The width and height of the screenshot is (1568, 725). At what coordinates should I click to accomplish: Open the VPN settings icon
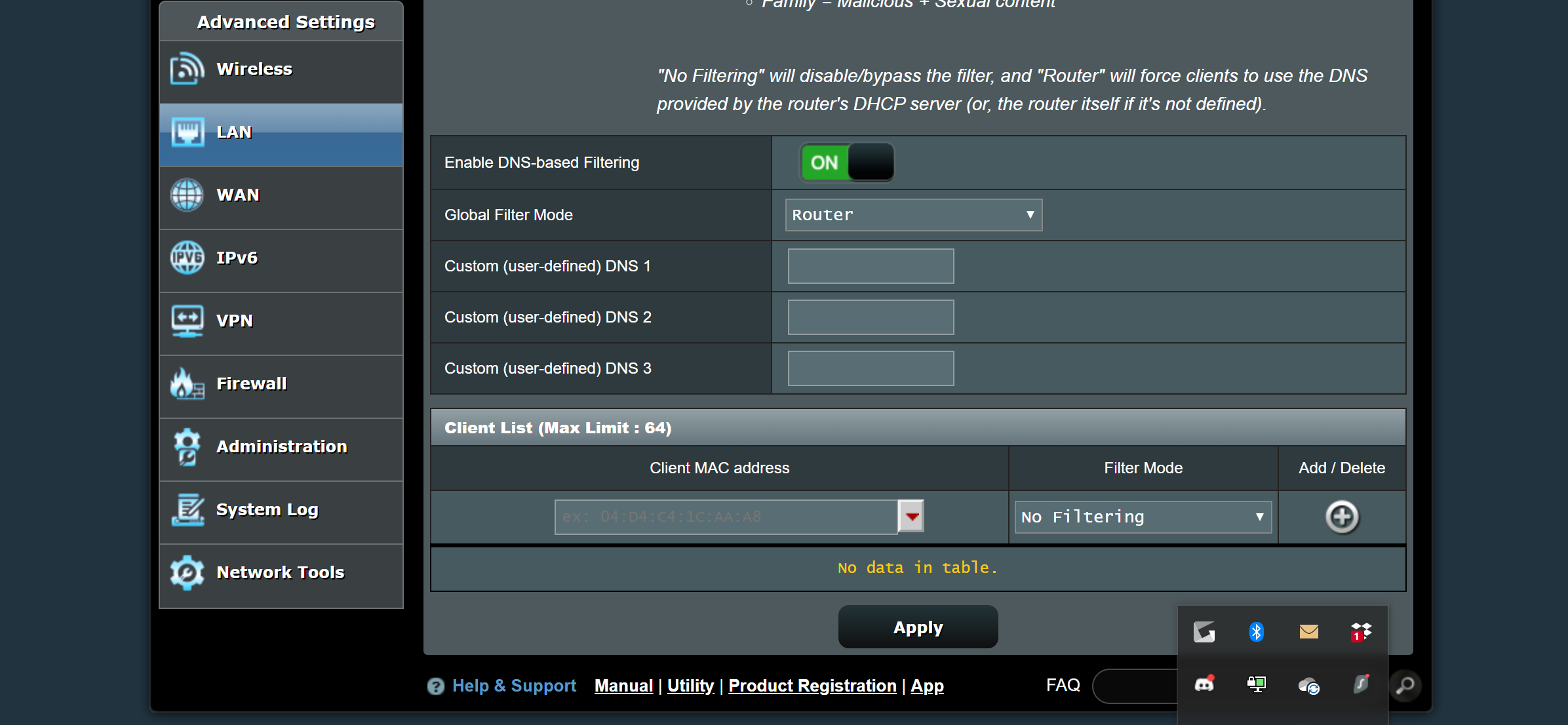[187, 321]
